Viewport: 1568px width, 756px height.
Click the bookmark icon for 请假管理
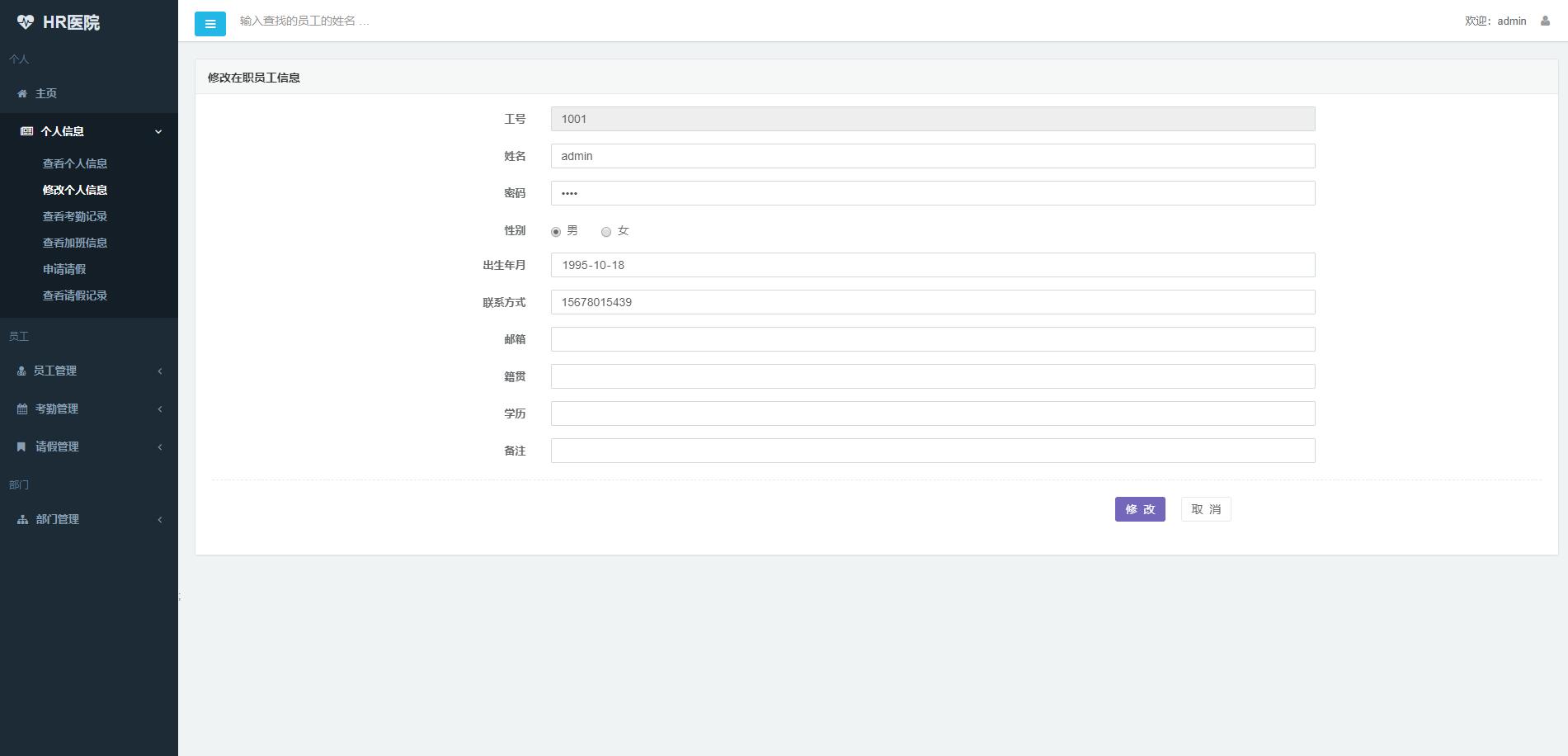tap(21, 447)
